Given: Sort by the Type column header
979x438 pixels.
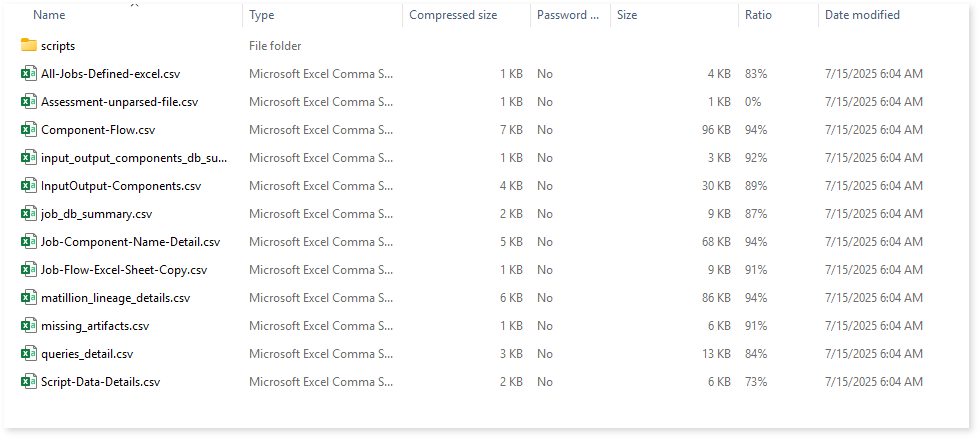Looking at the screenshot, I should click(262, 15).
